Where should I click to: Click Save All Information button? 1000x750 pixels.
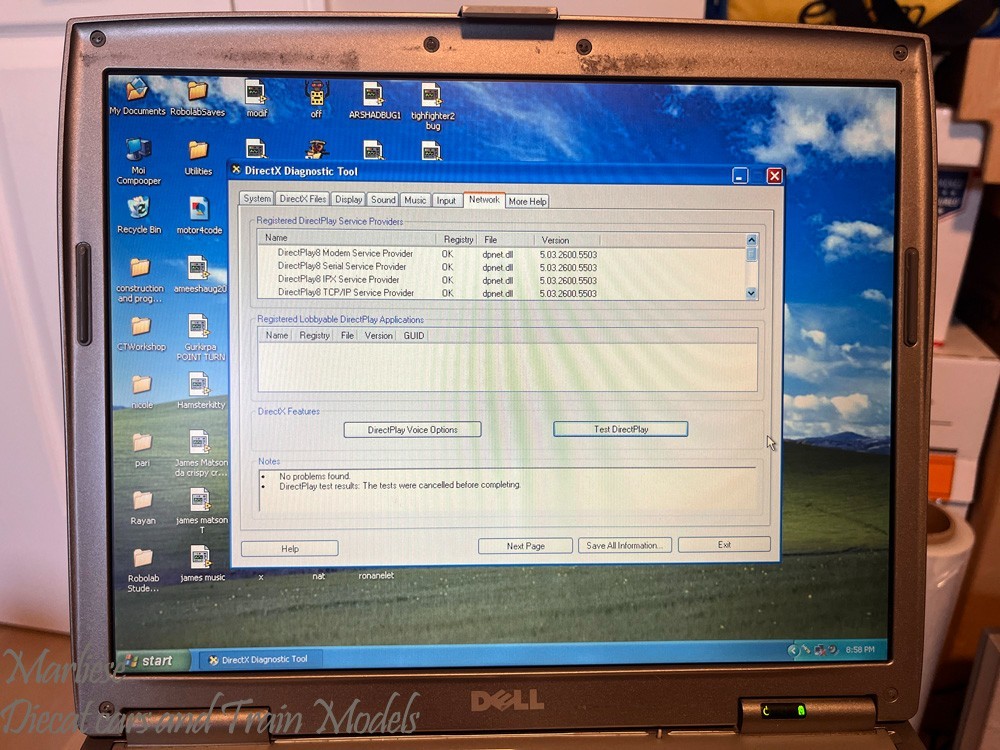[x=624, y=545]
